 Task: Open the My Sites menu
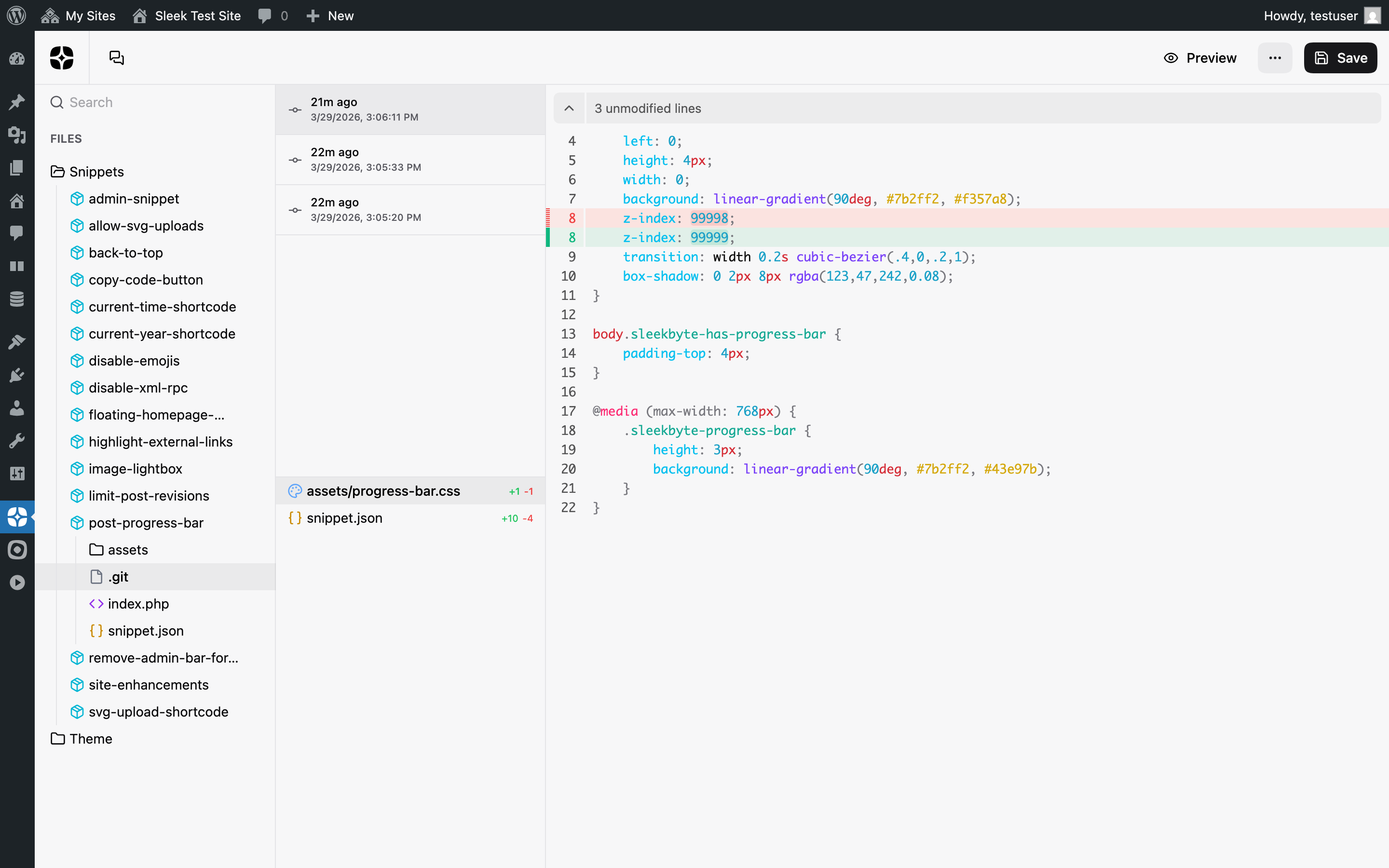(79, 15)
